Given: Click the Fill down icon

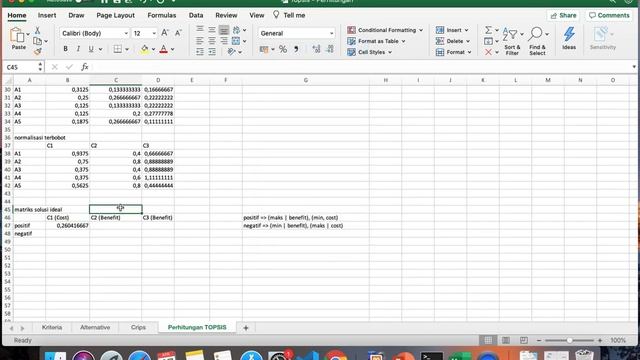Looking at the screenshot, I should point(488,41).
